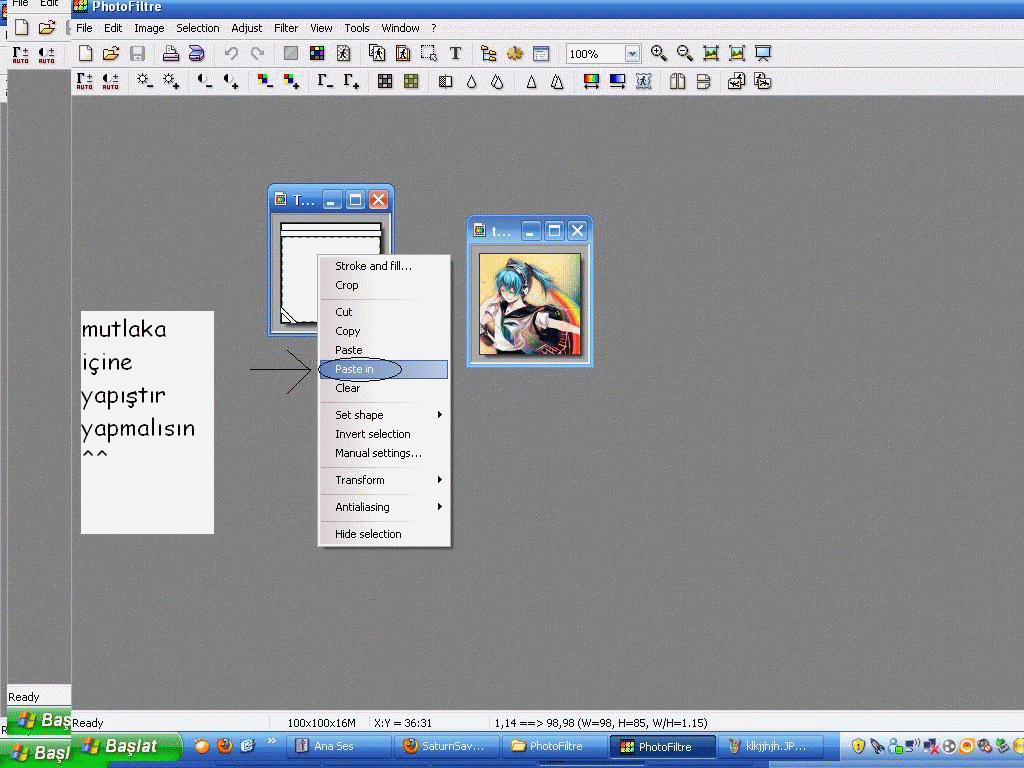Open the zoom percentage dropdown
The height and width of the screenshot is (768, 1024).
[x=632, y=54]
